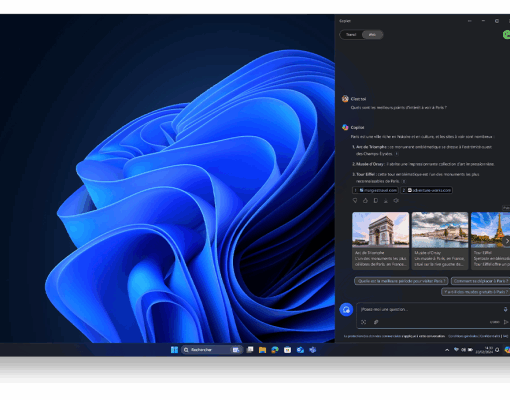510x400 pixels.
Task: Open Microsoft Store from the taskbar
Action: point(287,350)
